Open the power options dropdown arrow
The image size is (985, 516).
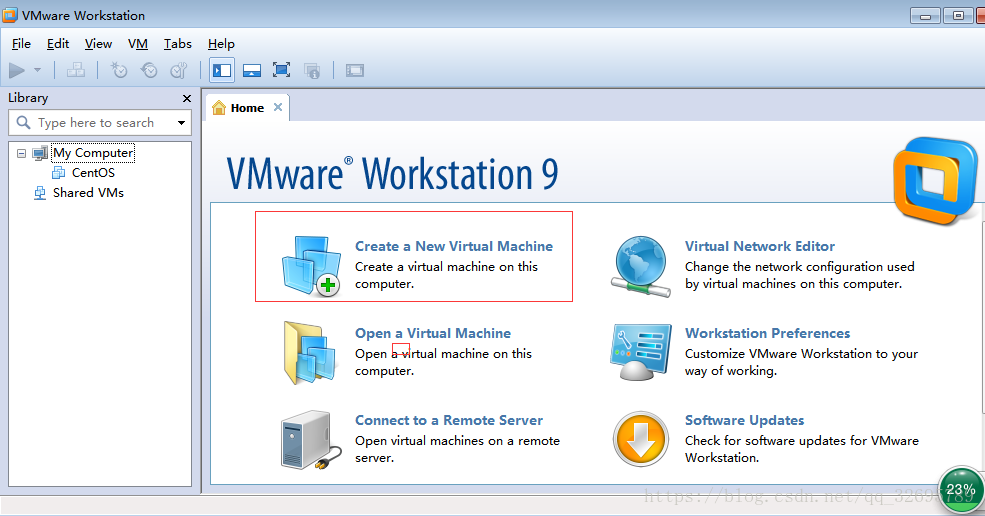click(38, 70)
